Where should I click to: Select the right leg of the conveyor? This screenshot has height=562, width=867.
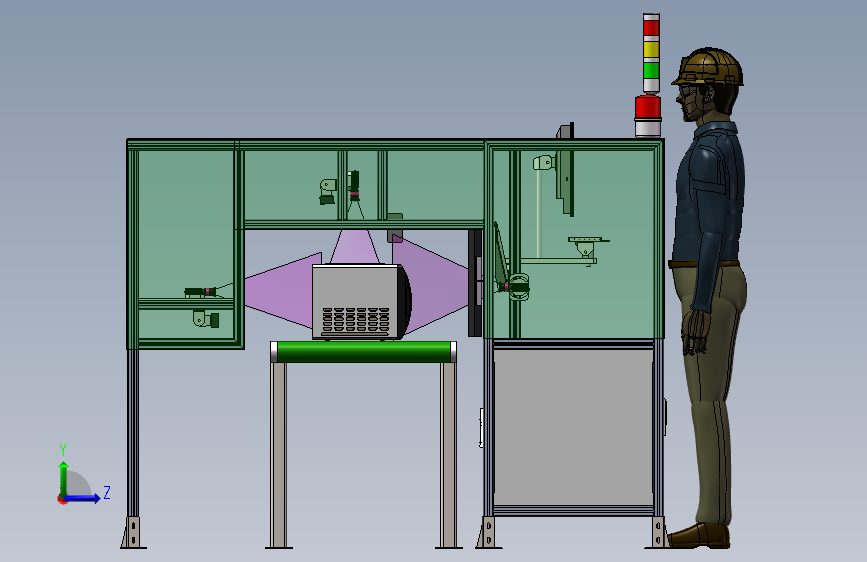[x=448, y=455]
